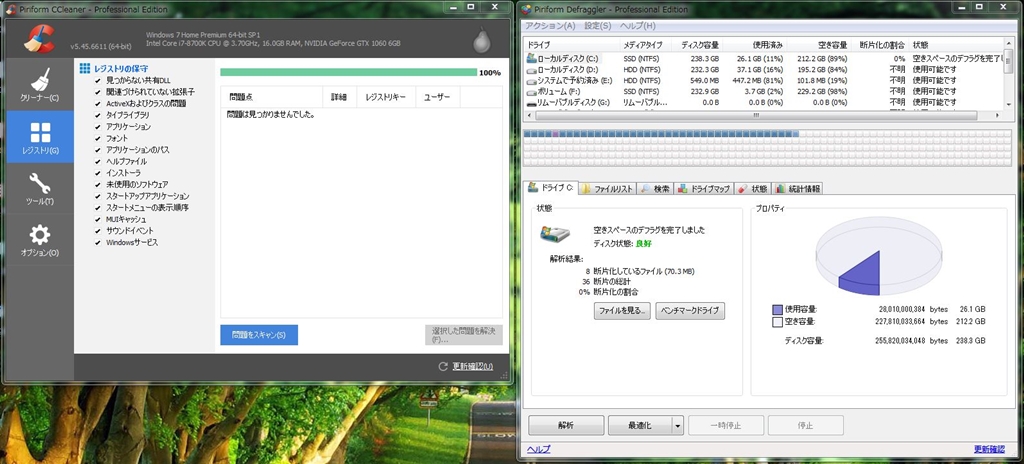1024x464 pixels.
Task: Select リムーバブルディスク (G:) drive icon
Action: click(532, 103)
